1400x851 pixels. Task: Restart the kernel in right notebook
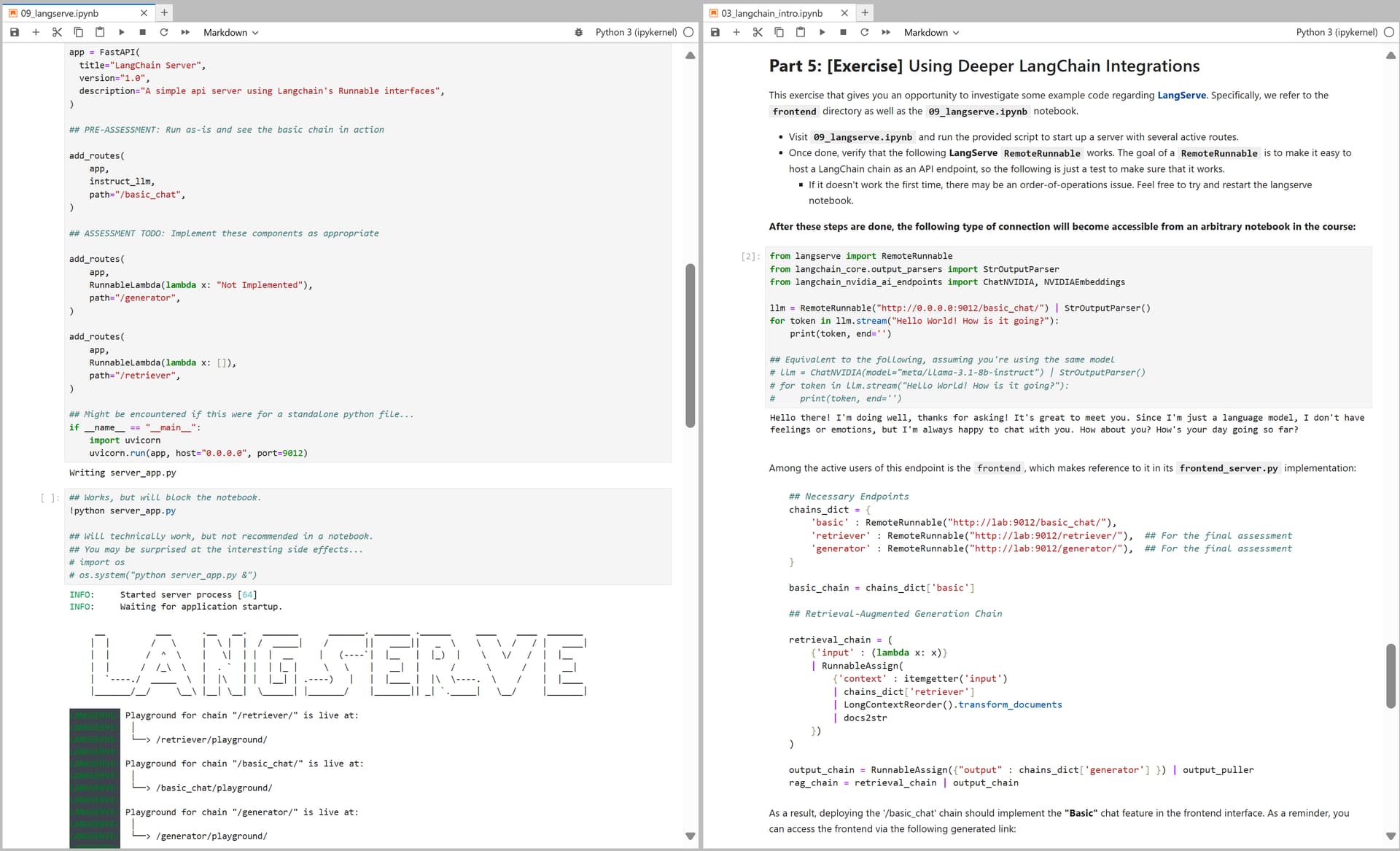click(x=864, y=32)
